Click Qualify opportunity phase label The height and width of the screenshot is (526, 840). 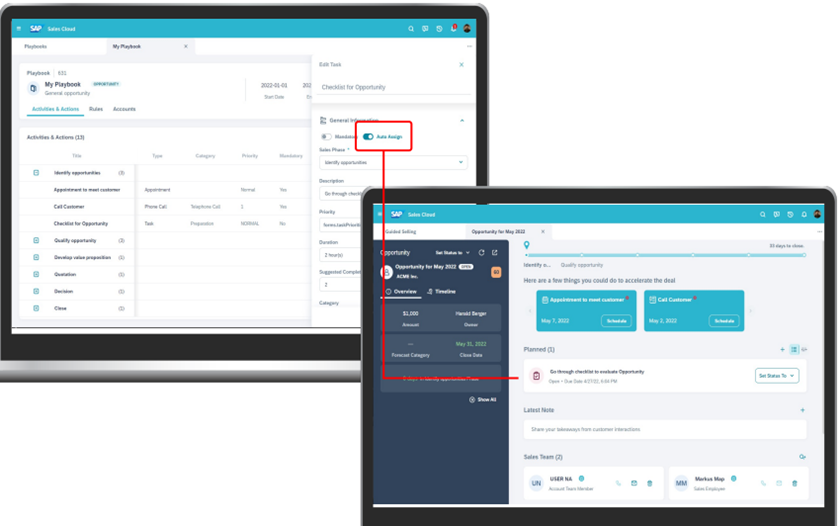tap(582, 265)
